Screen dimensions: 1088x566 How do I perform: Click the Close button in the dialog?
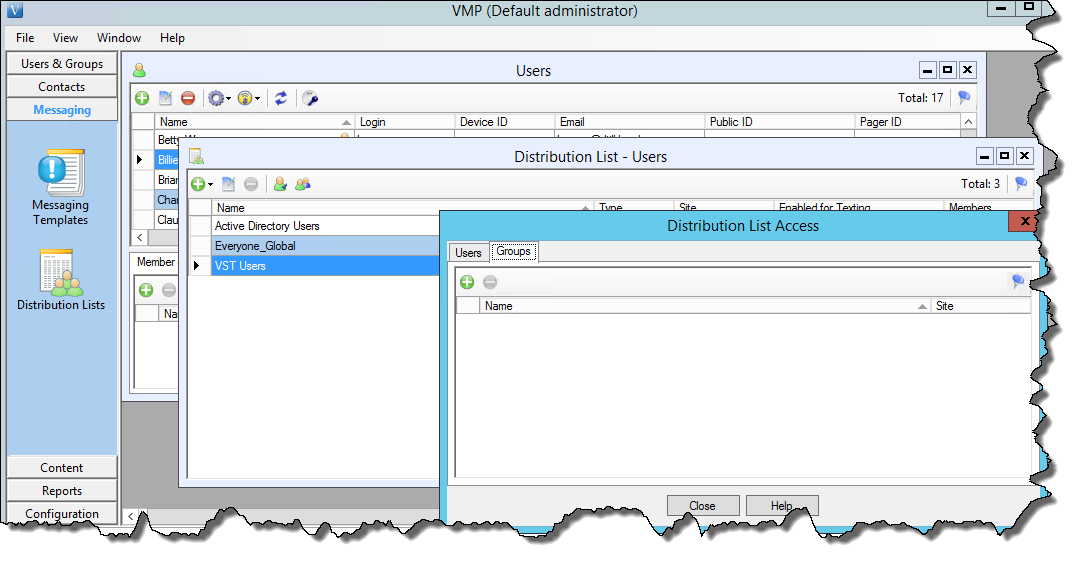(x=702, y=506)
